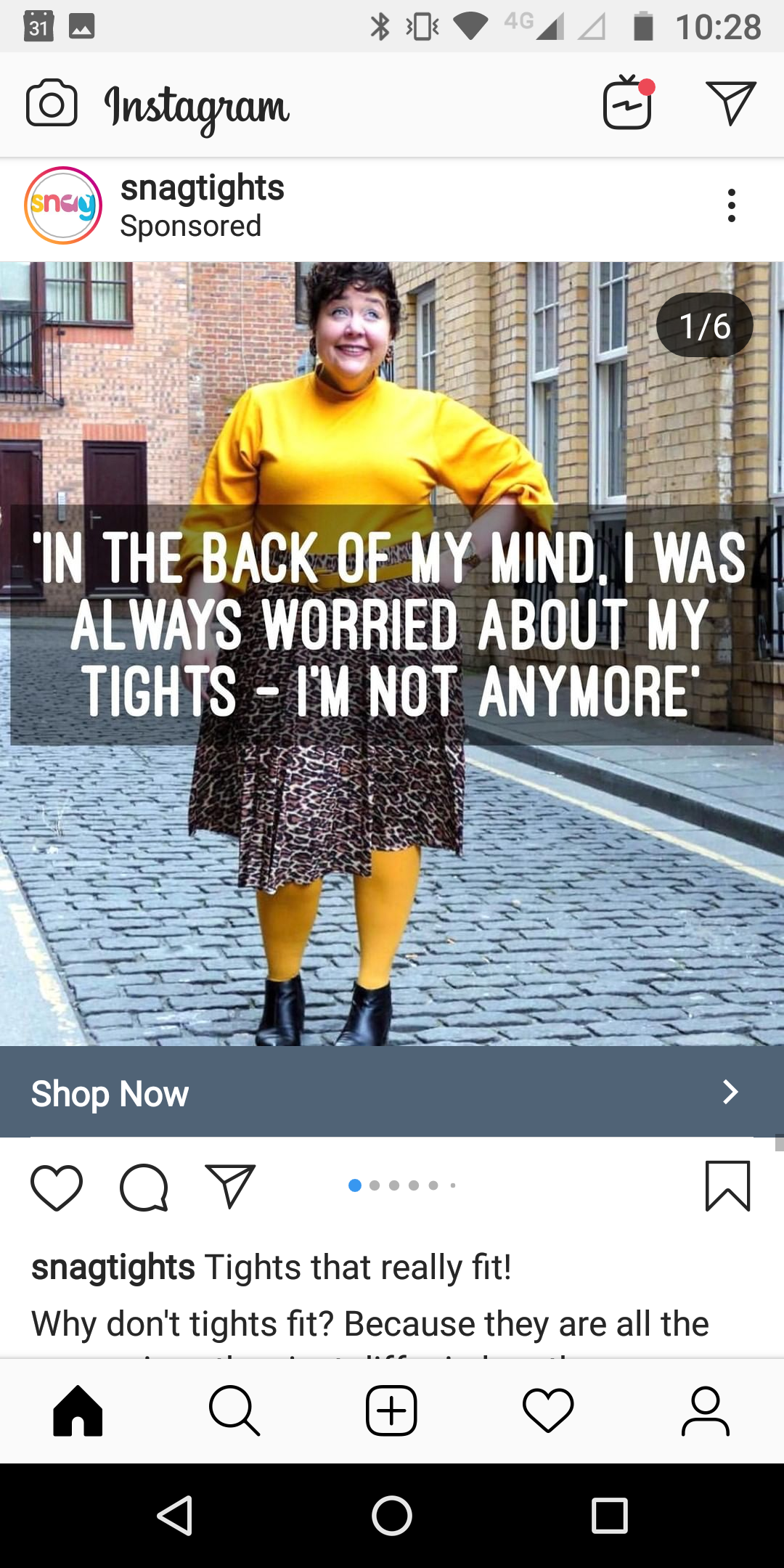Open direct messages paper plane icon

(731, 103)
